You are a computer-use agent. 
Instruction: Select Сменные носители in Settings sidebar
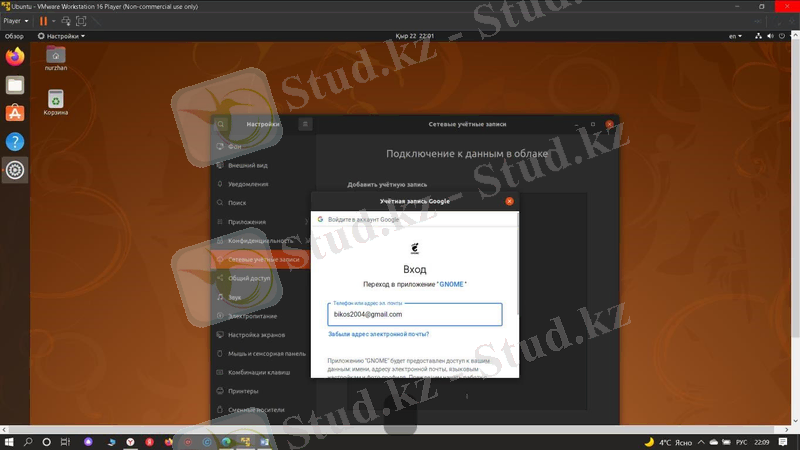(261, 410)
